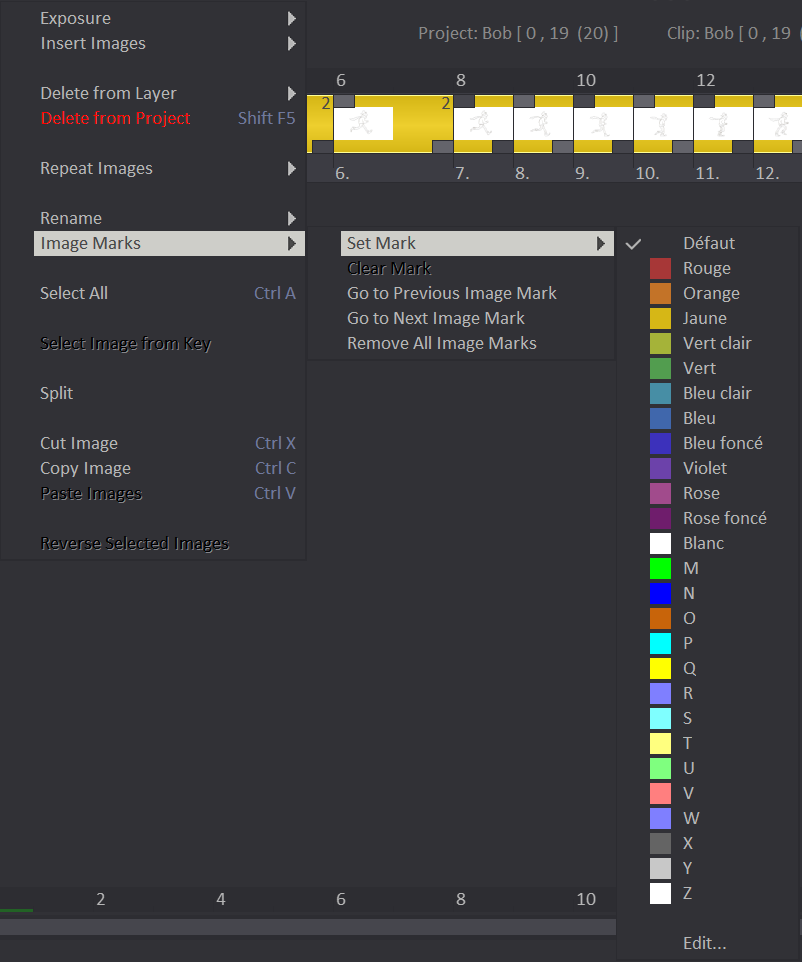Select "Insert Images" from the menu
802x962 pixels.
pos(92,43)
